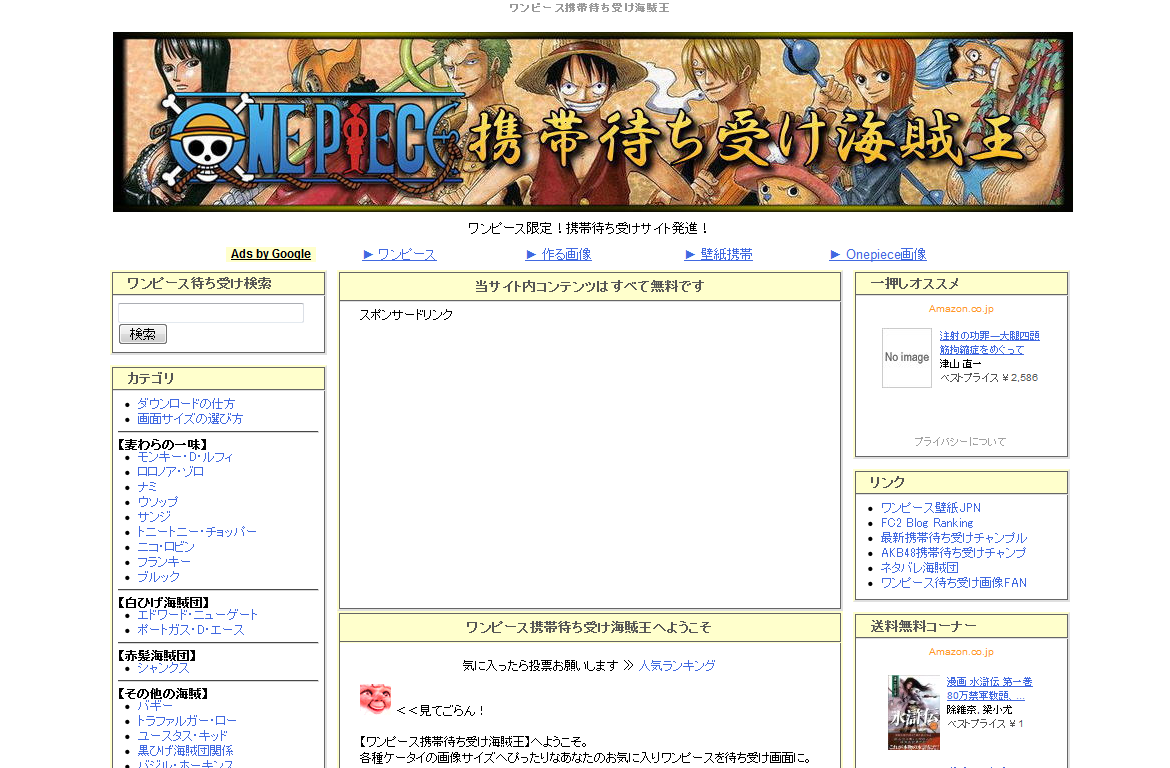Screen dimensions: 1170x768
Task: Open FC2 Blog Ranking link
Action: [927, 522]
